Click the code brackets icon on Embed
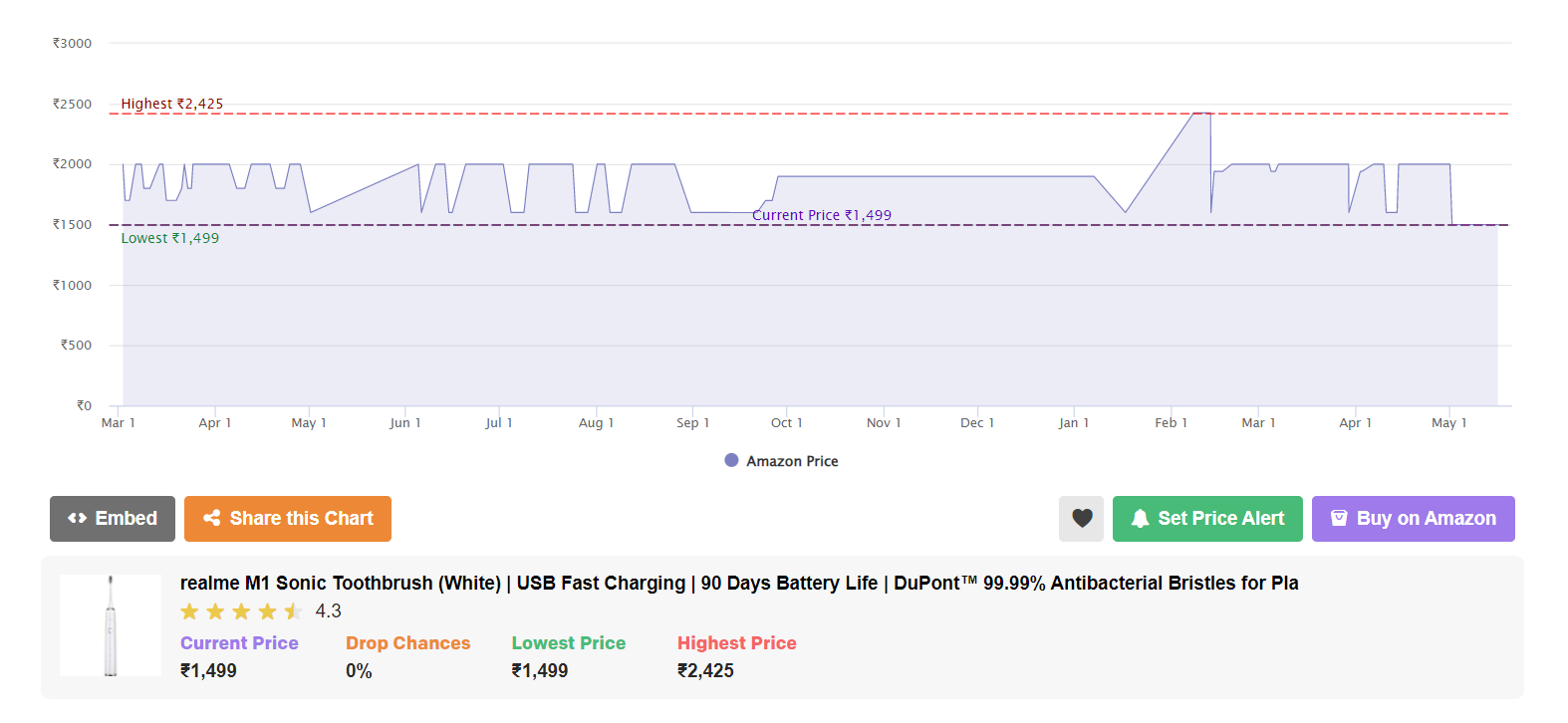The height and width of the screenshot is (723, 1568). 77,519
